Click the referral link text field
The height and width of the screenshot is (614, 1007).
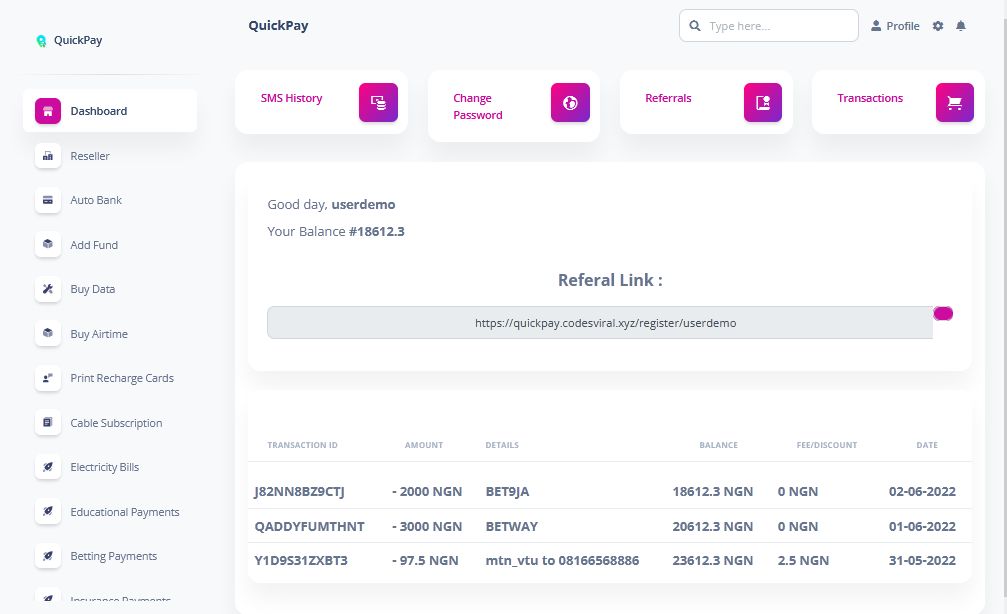coord(599,323)
